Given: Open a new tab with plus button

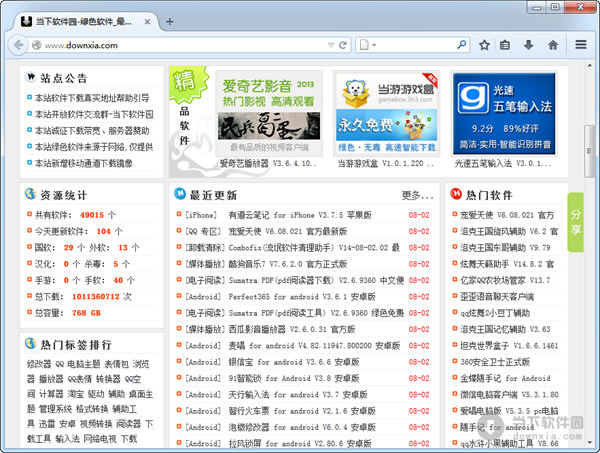Looking at the screenshot, I should [170, 22].
